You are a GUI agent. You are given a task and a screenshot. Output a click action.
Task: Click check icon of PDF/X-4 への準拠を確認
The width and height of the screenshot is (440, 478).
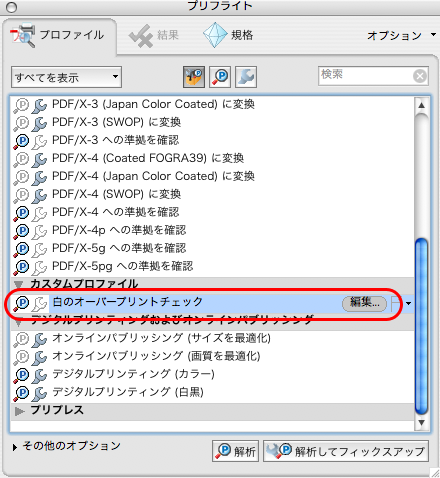[21, 213]
